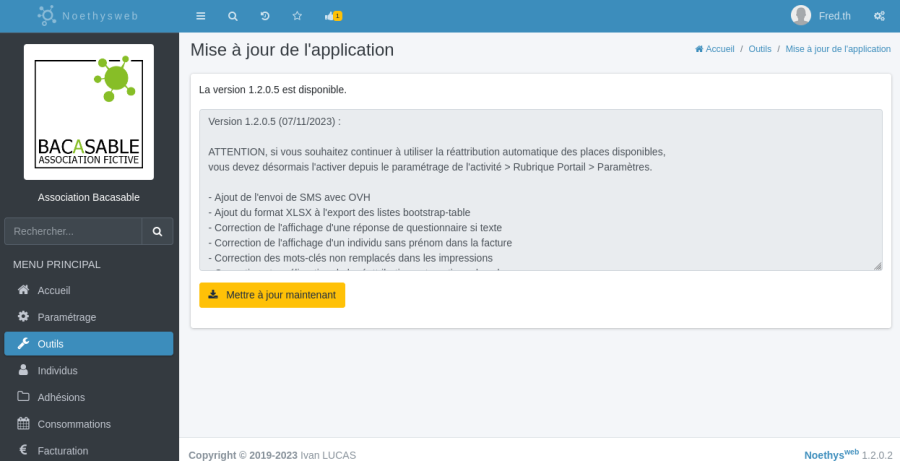Open Paramétrage in the sidebar menu
900x461 pixels.
click(66, 317)
